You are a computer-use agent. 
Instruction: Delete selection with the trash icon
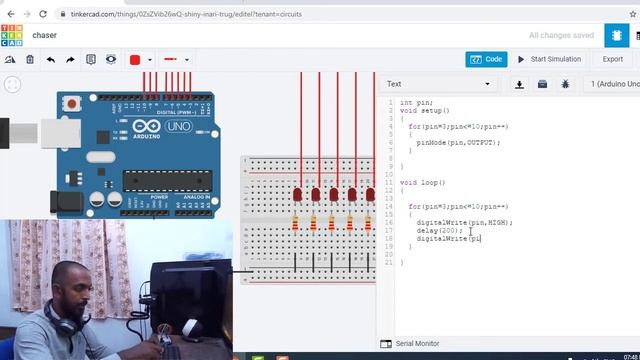click(x=30, y=60)
